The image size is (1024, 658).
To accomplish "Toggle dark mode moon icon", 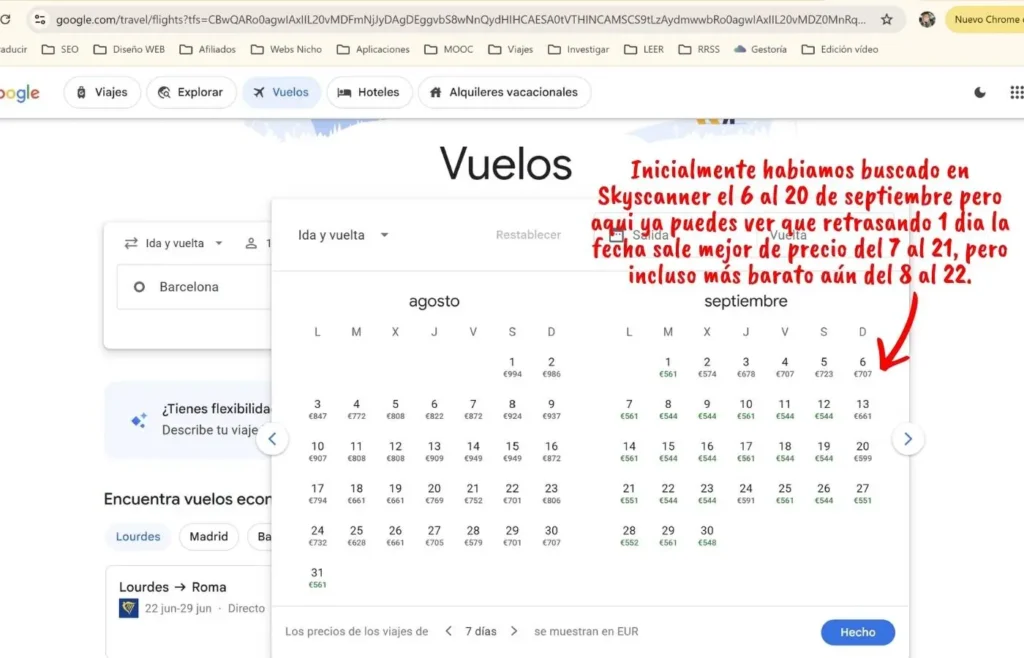I will coord(980,93).
